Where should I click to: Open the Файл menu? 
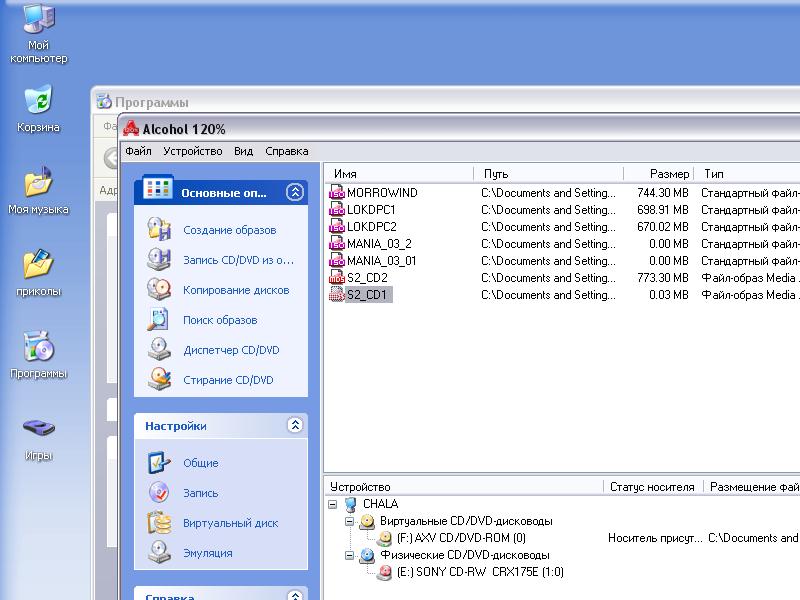point(138,151)
